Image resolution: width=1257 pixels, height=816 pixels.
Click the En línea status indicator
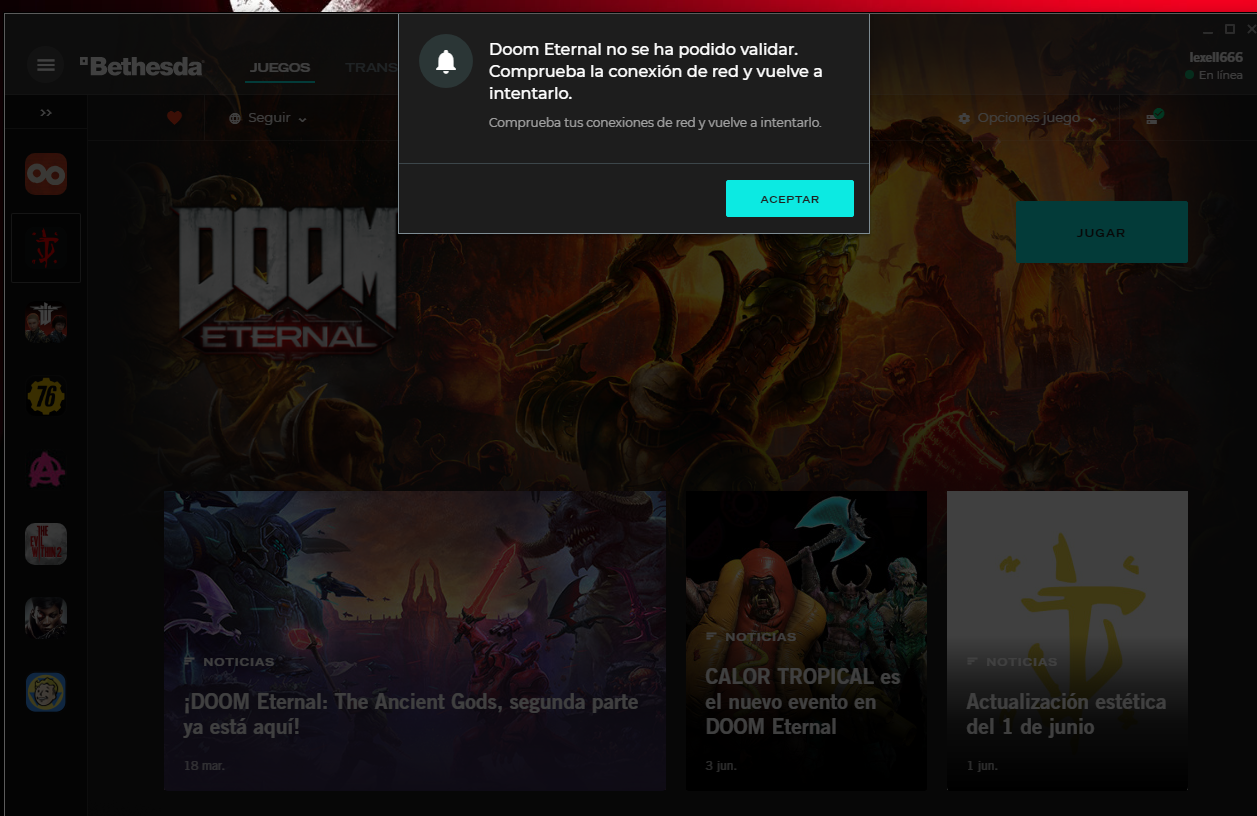point(1214,75)
